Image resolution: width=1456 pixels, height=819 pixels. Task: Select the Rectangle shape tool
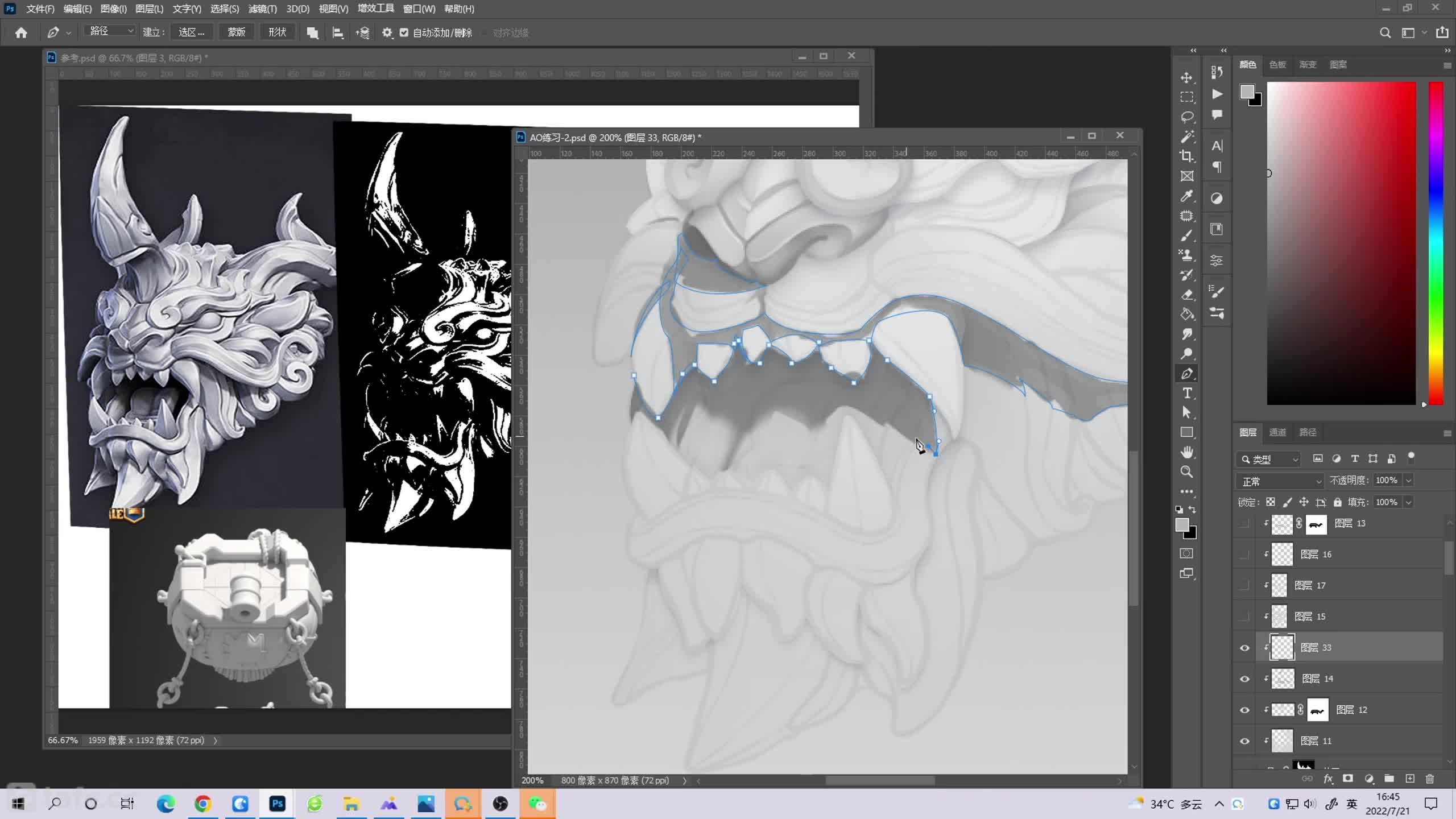coord(1186,433)
